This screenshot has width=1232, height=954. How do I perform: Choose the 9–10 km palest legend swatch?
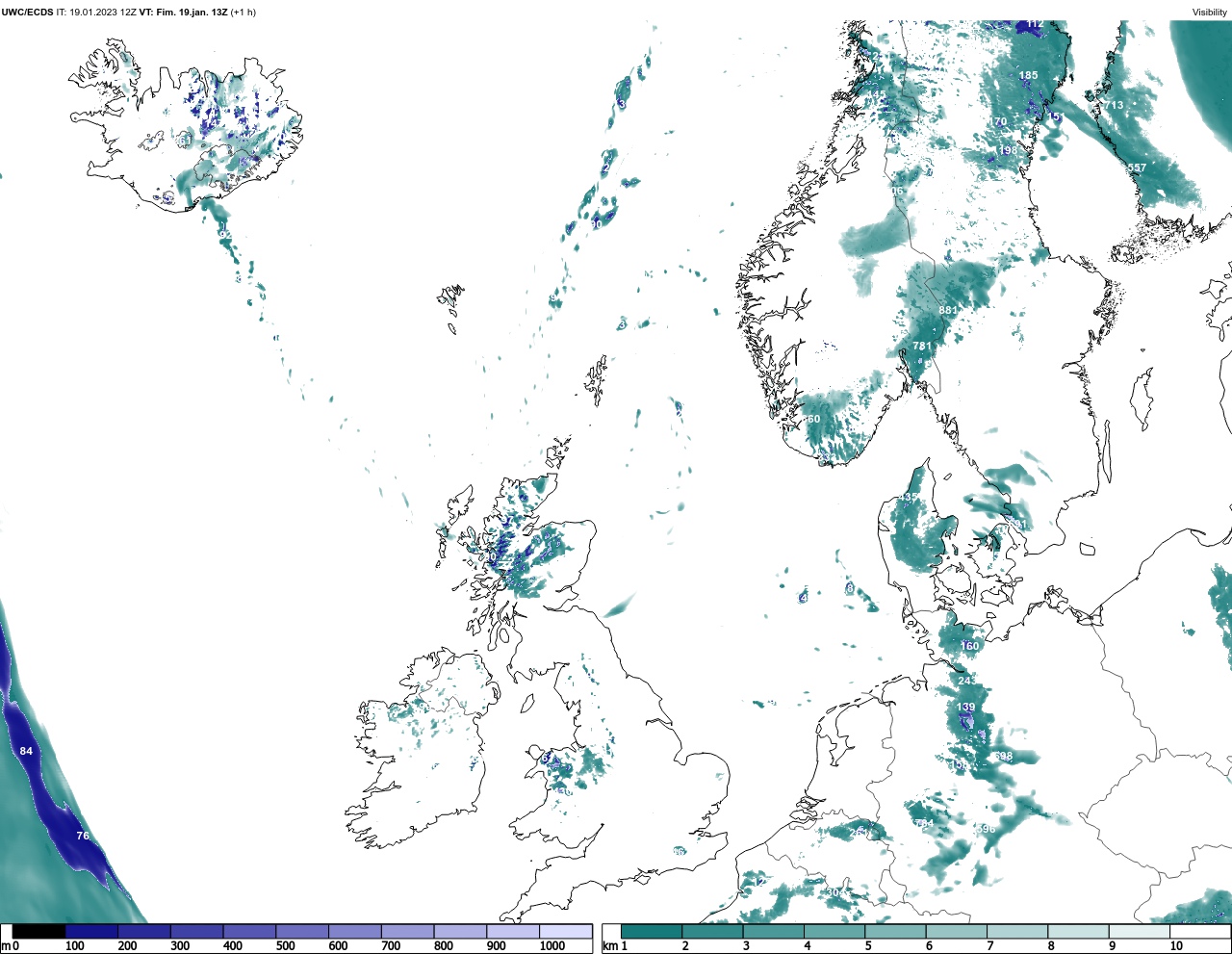click(x=1140, y=932)
